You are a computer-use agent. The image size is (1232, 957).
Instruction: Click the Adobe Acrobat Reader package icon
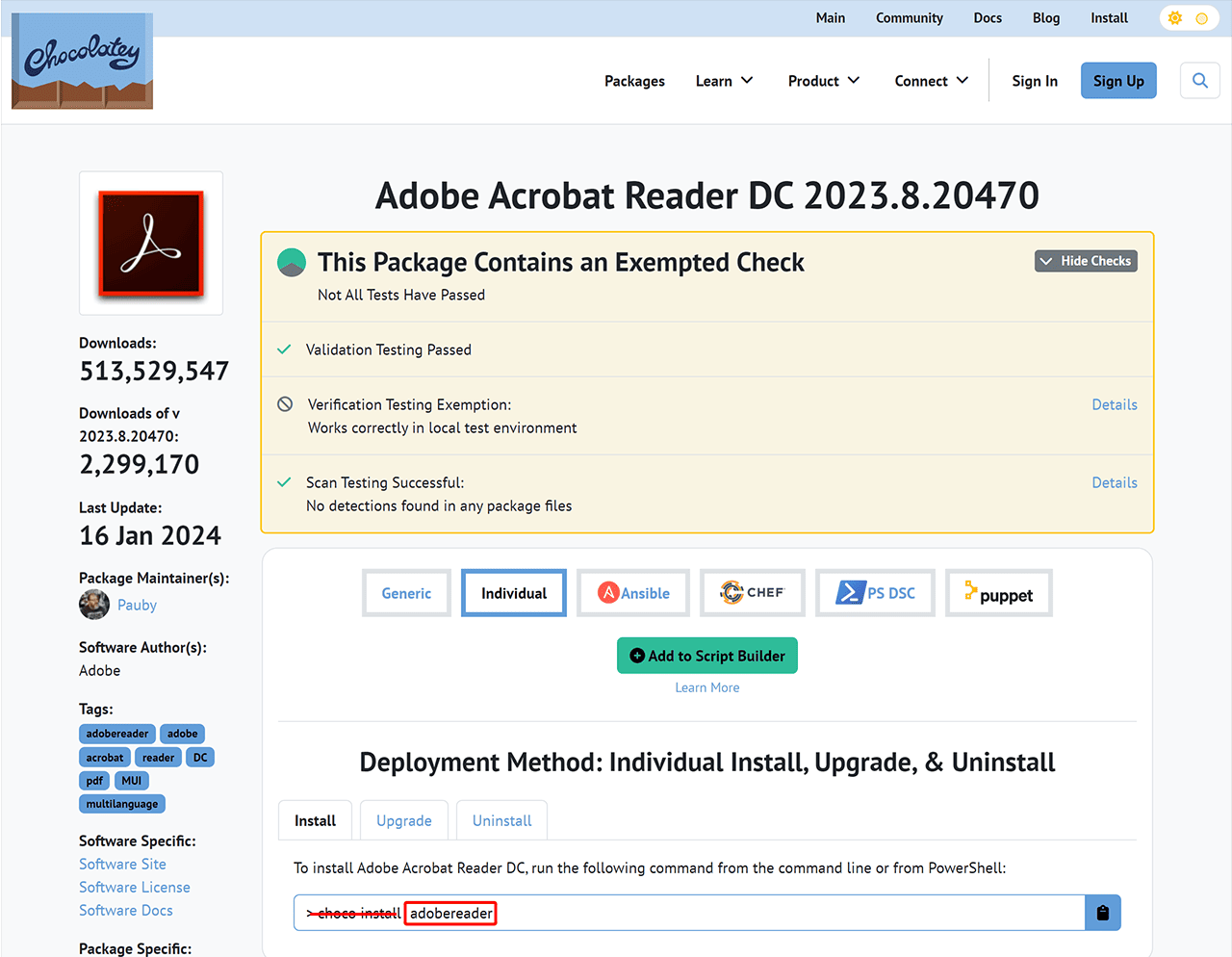point(151,244)
